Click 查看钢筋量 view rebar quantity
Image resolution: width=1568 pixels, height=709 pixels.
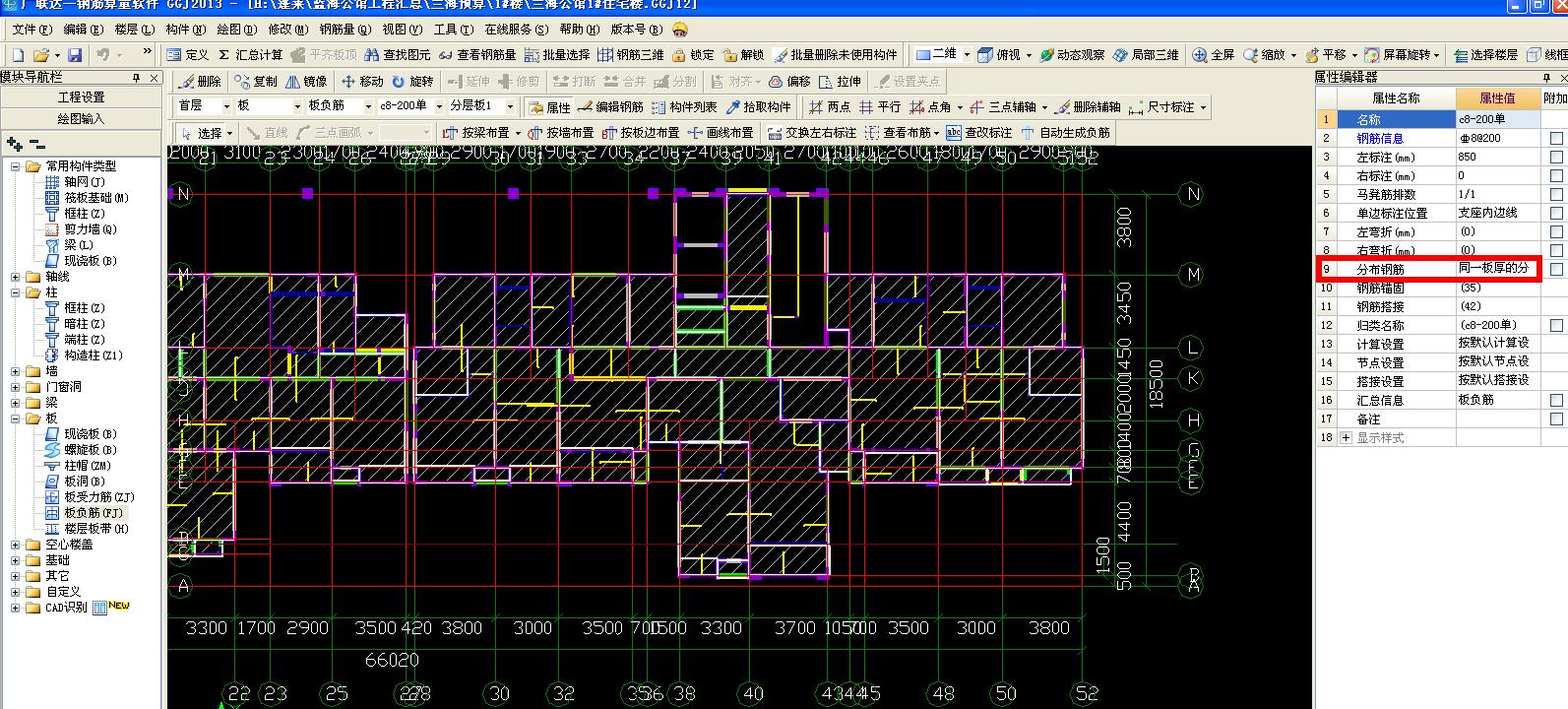coord(477,55)
